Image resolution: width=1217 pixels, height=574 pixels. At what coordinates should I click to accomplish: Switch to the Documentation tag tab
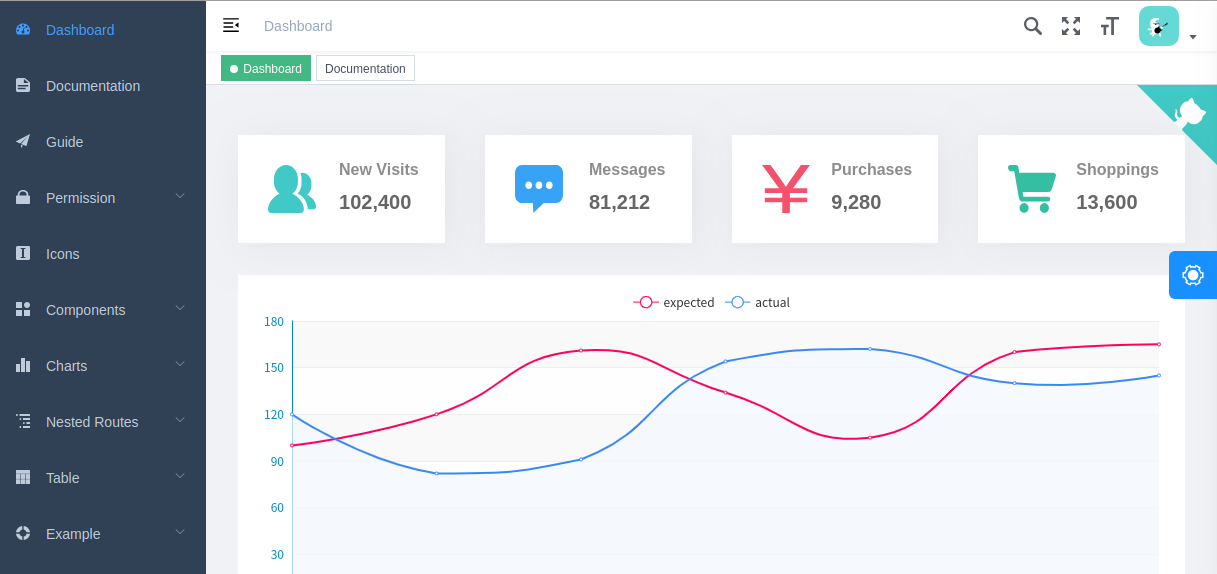pyautogui.click(x=365, y=69)
